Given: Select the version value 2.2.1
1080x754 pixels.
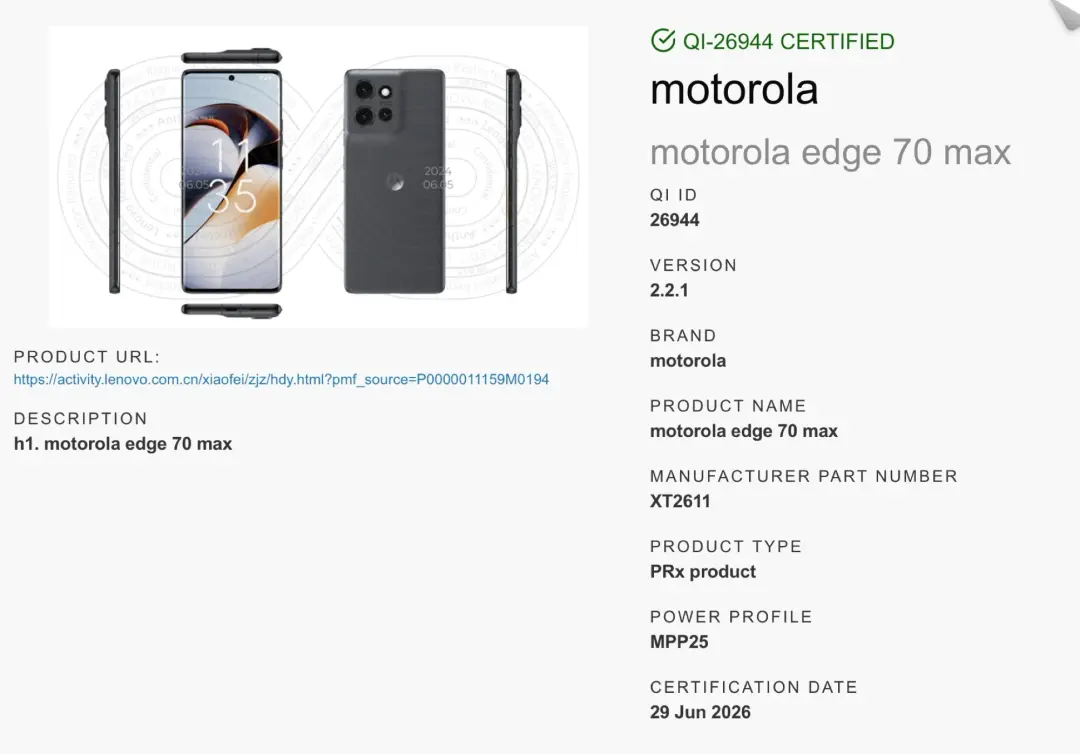Looking at the screenshot, I should [669, 291].
